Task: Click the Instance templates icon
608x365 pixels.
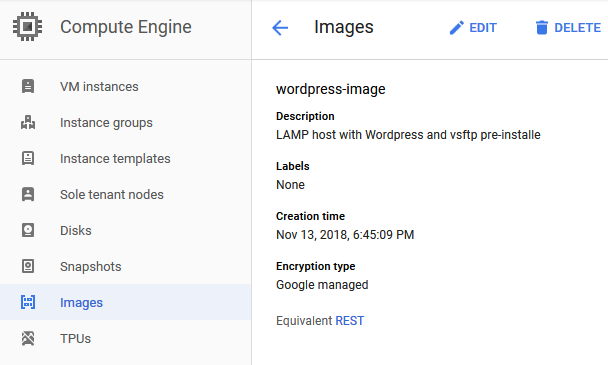Action: click(x=28, y=158)
